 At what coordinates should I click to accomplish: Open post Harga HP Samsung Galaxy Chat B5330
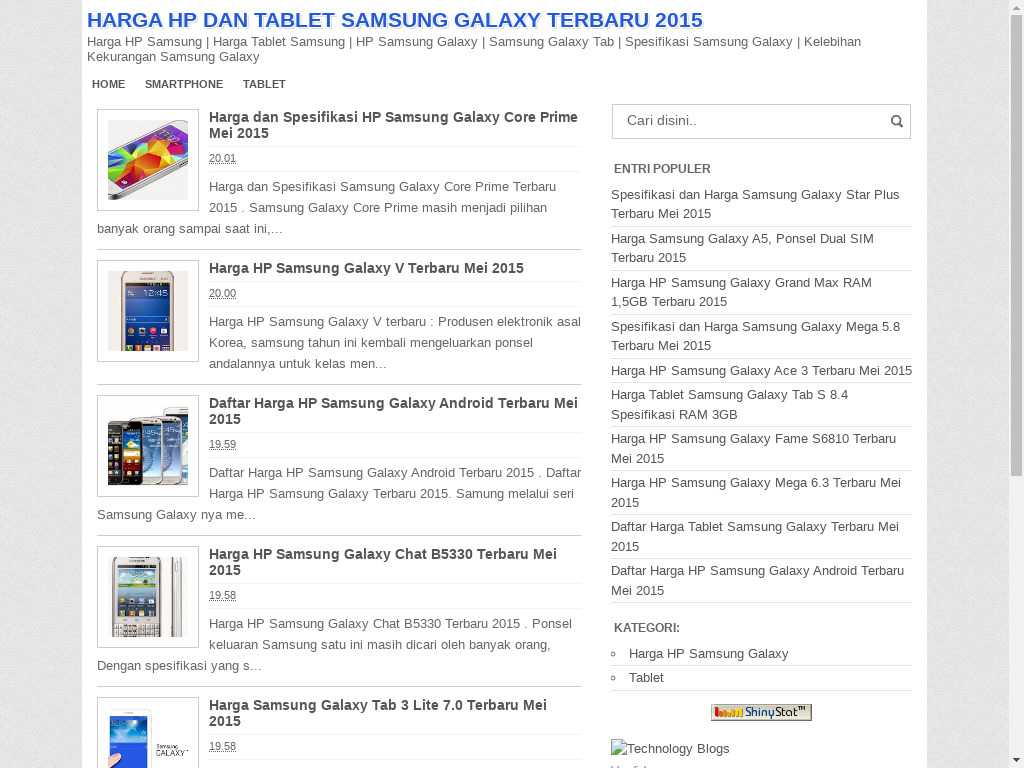coord(383,562)
